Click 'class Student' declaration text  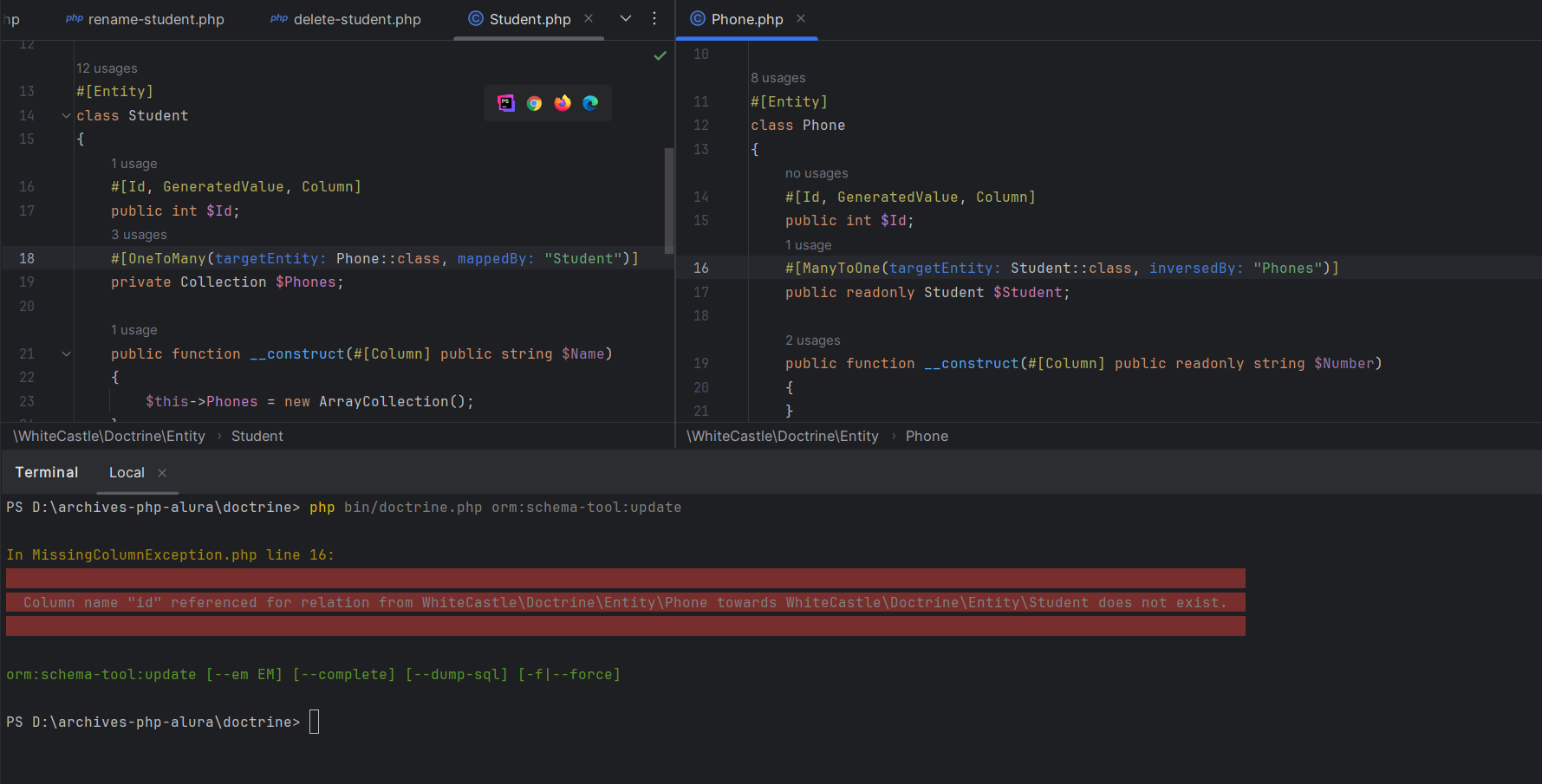[x=132, y=115]
